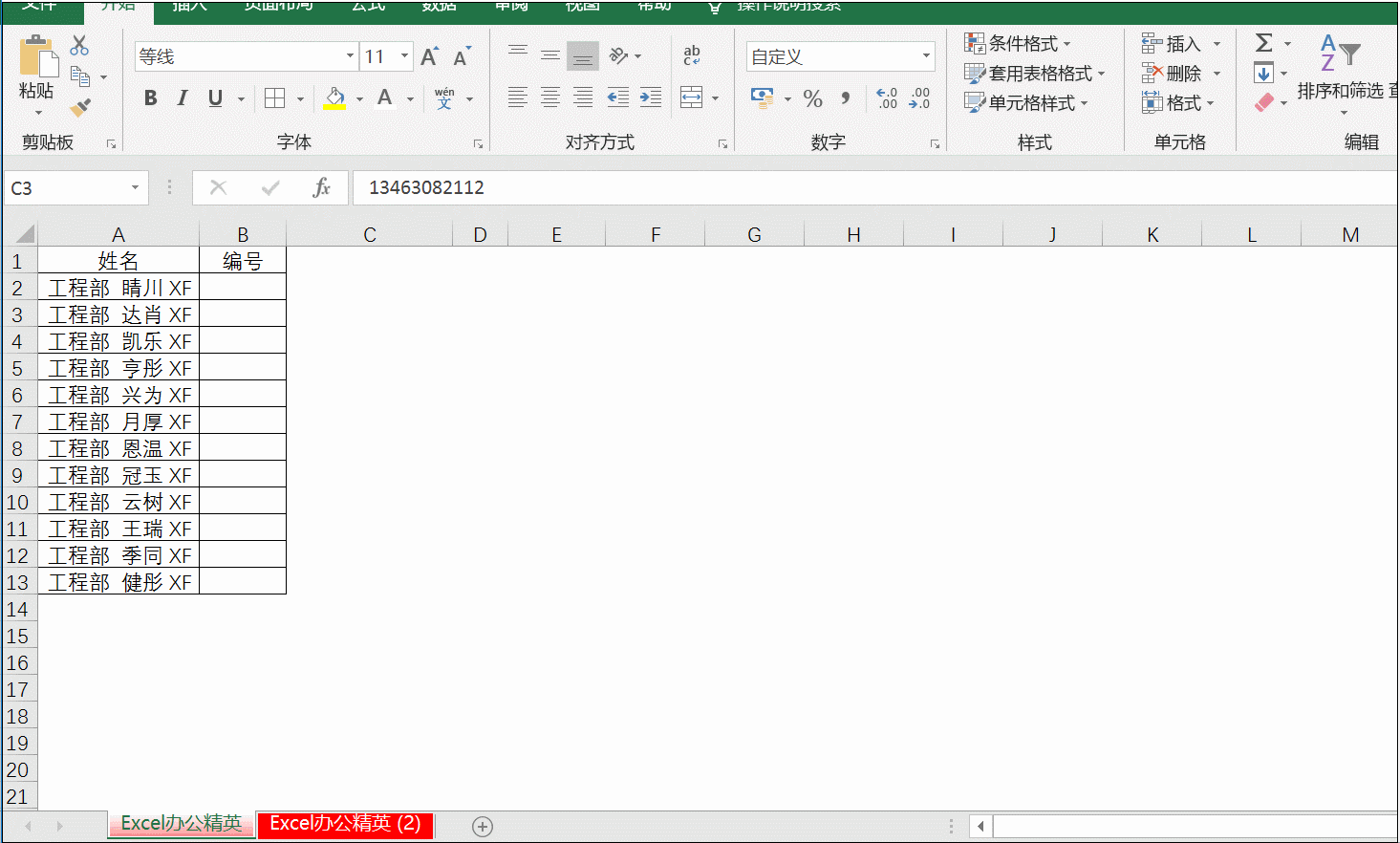Expand the 粘贴 paste options arrow
This screenshot has height=843, width=1400.
[x=38, y=113]
